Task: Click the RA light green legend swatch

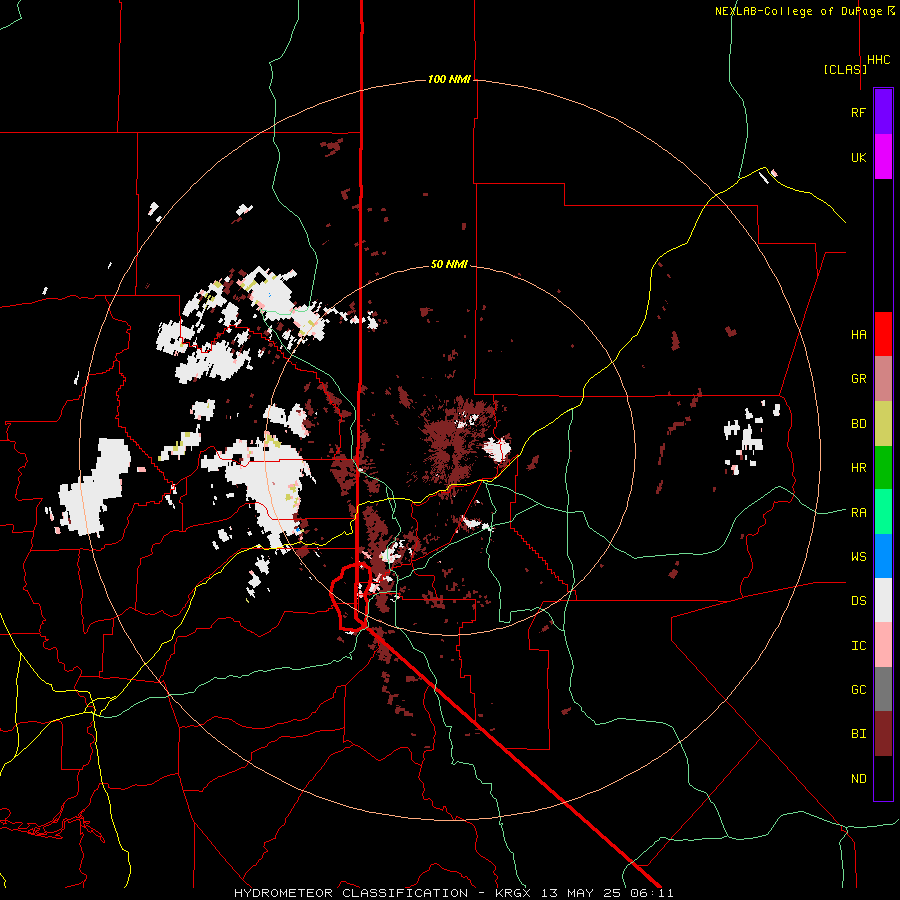Action: (883, 512)
